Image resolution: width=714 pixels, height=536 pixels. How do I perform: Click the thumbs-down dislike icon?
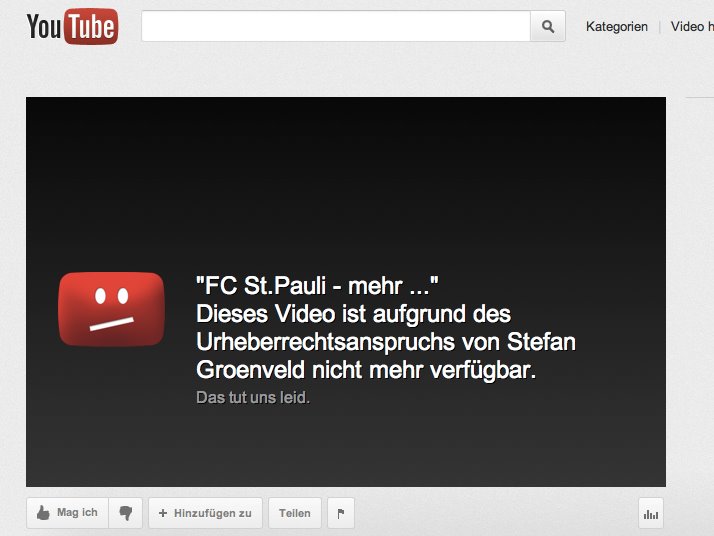click(126, 513)
